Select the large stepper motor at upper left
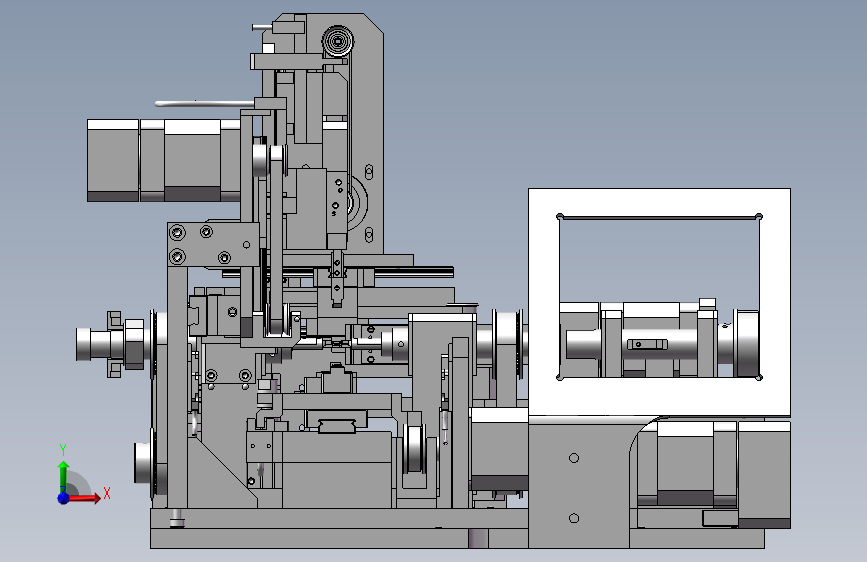The width and height of the screenshot is (867, 562). tap(164, 160)
